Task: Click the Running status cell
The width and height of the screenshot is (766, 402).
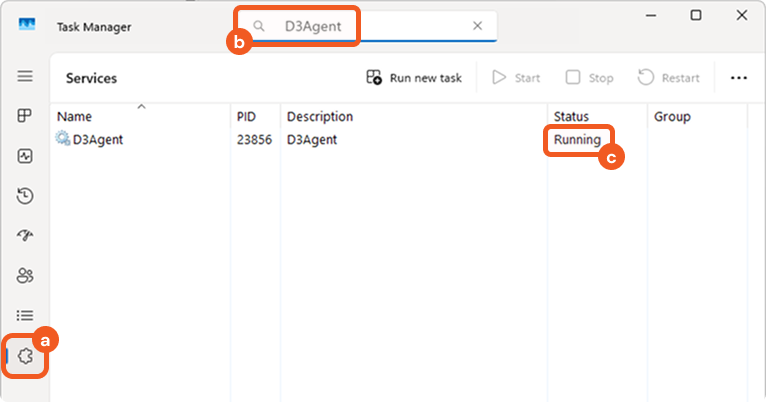Action: 577,140
